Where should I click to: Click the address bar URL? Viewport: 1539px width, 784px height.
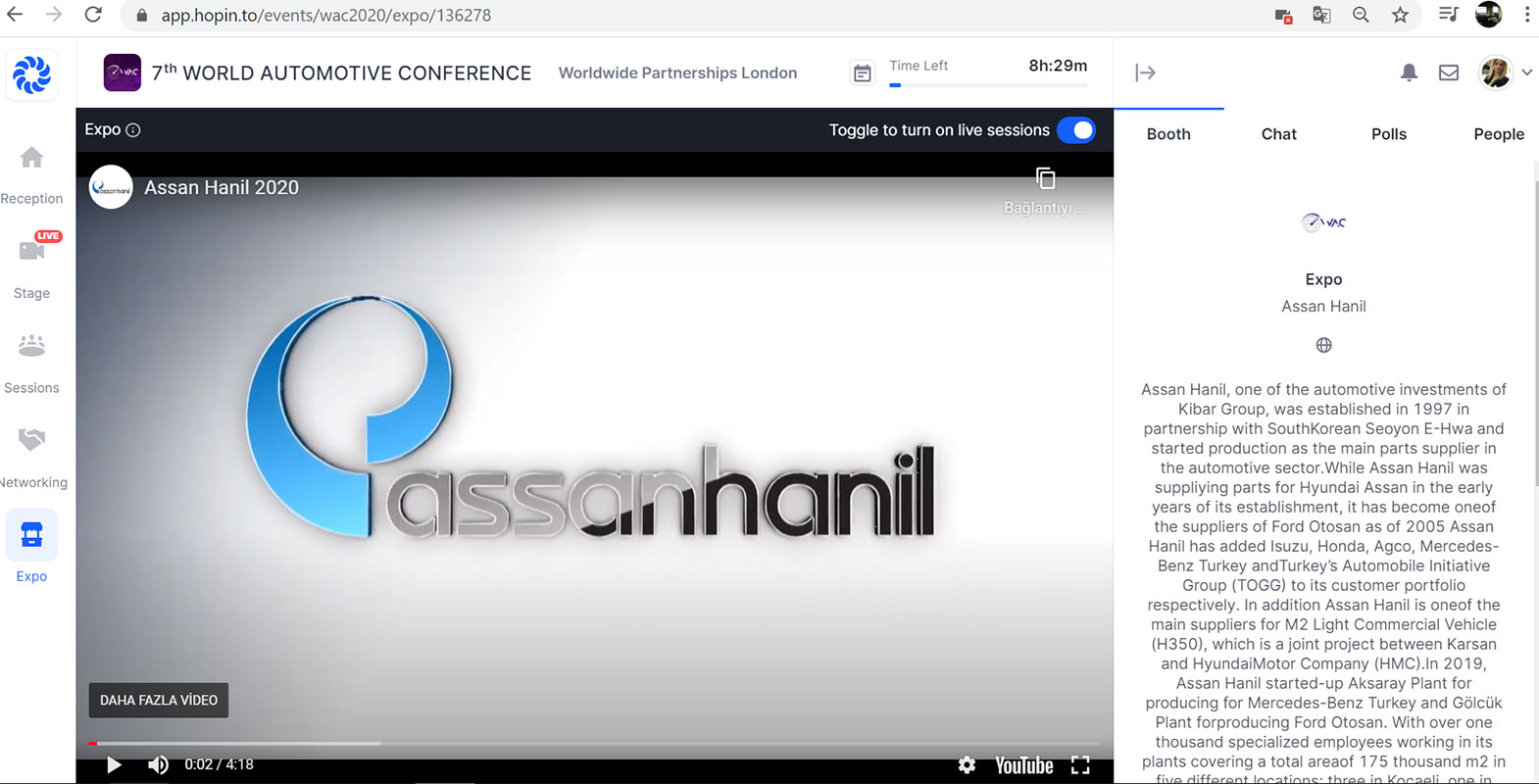[x=326, y=16]
